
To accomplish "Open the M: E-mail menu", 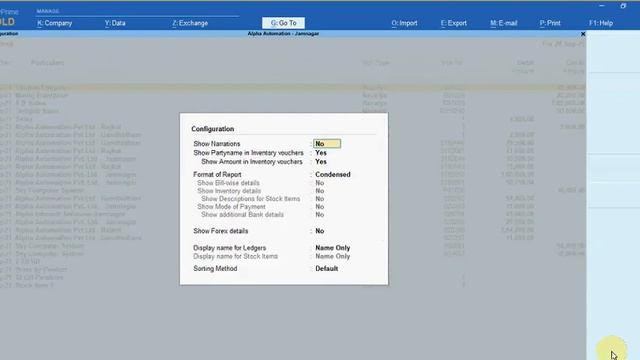I will point(504,23).
